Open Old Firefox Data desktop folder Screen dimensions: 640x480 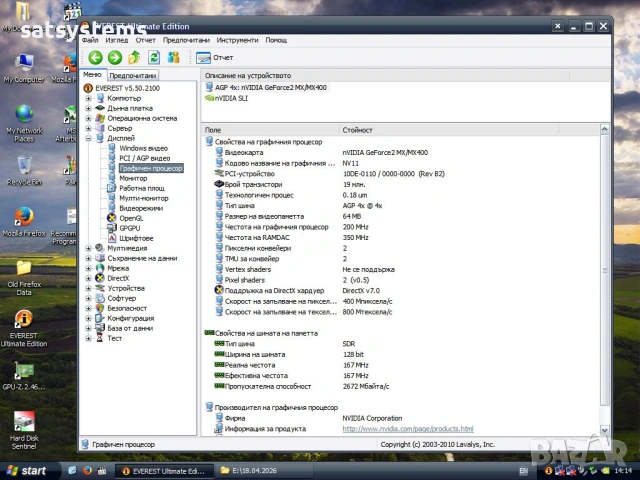point(24,278)
